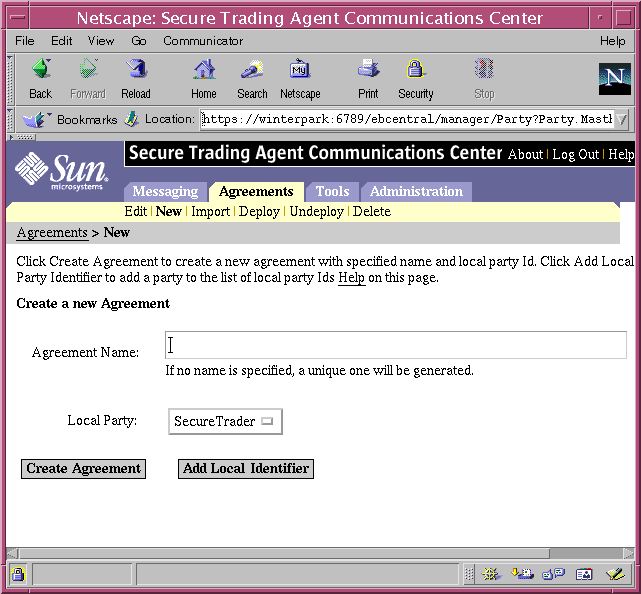This screenshot has width=641, height=594.
Task: Switch to the Administration tab
Action: click(416, 192)
